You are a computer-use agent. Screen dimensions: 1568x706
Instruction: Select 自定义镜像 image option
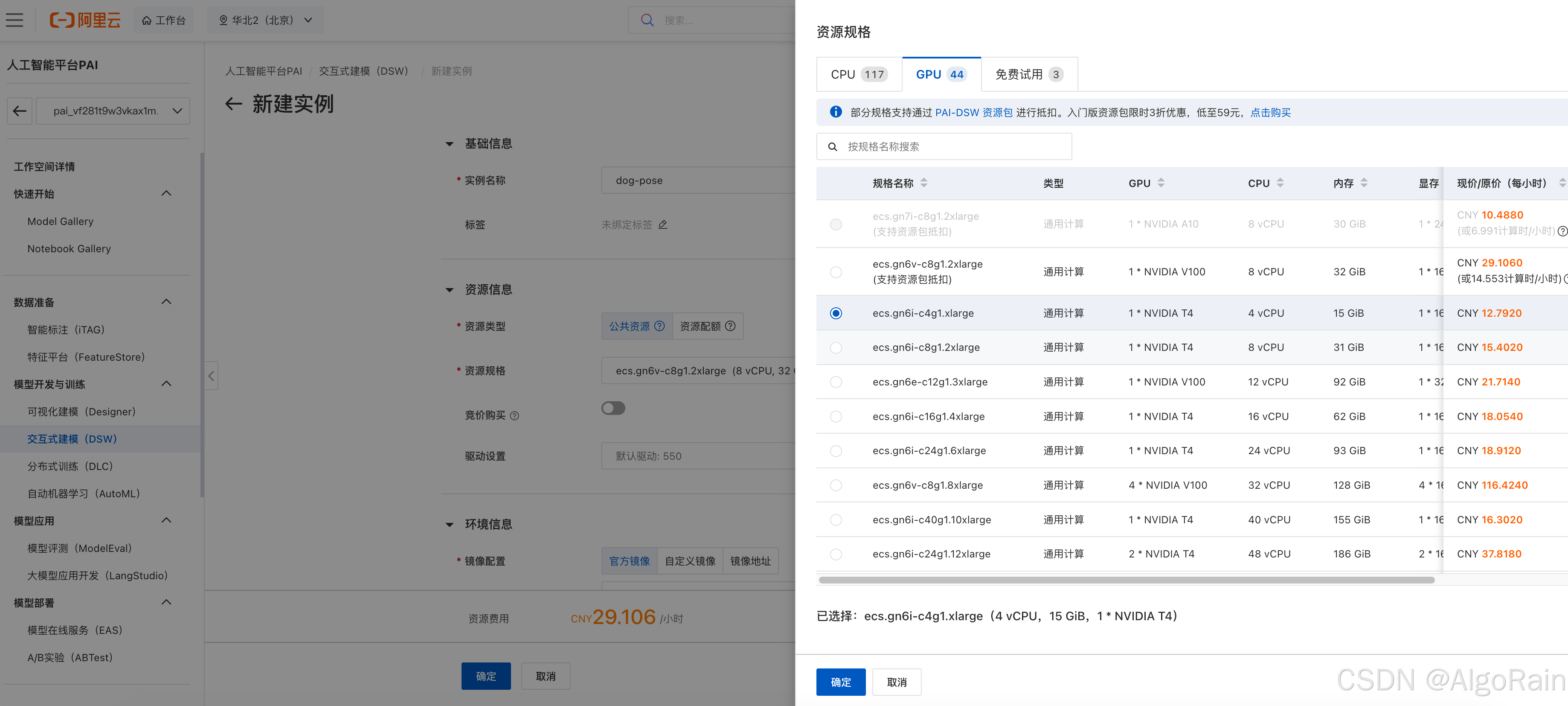(690, 561)
